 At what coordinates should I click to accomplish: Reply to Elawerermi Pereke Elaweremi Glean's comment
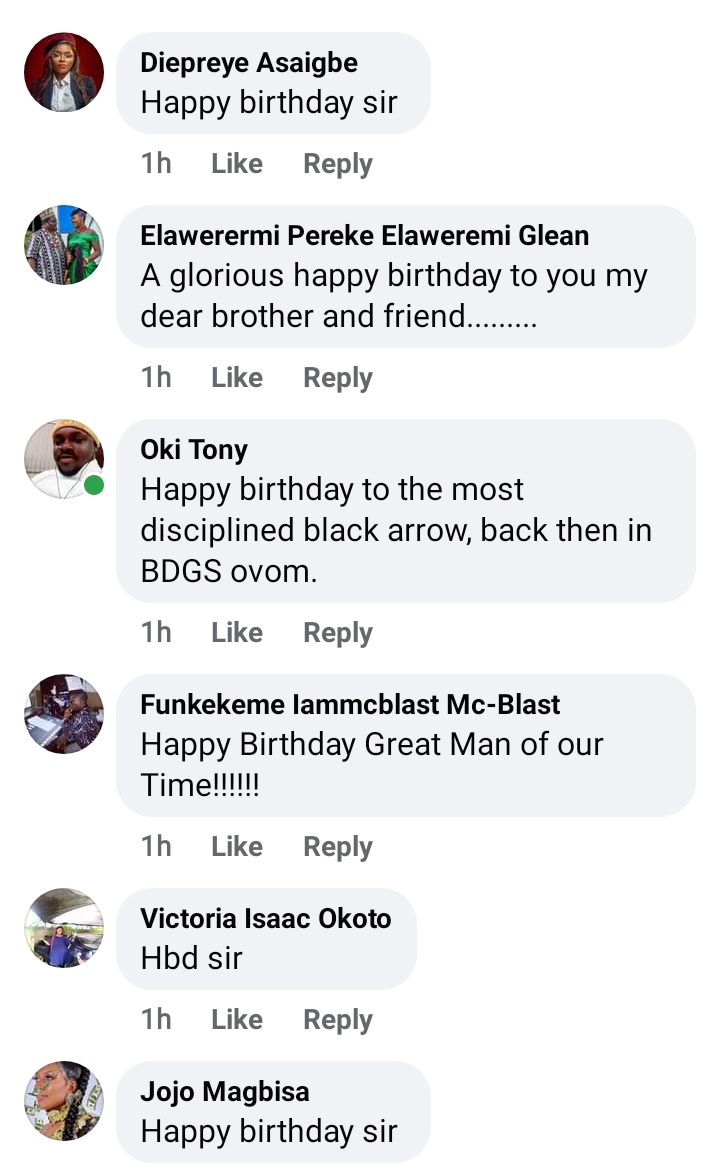[x=337, y=377]
